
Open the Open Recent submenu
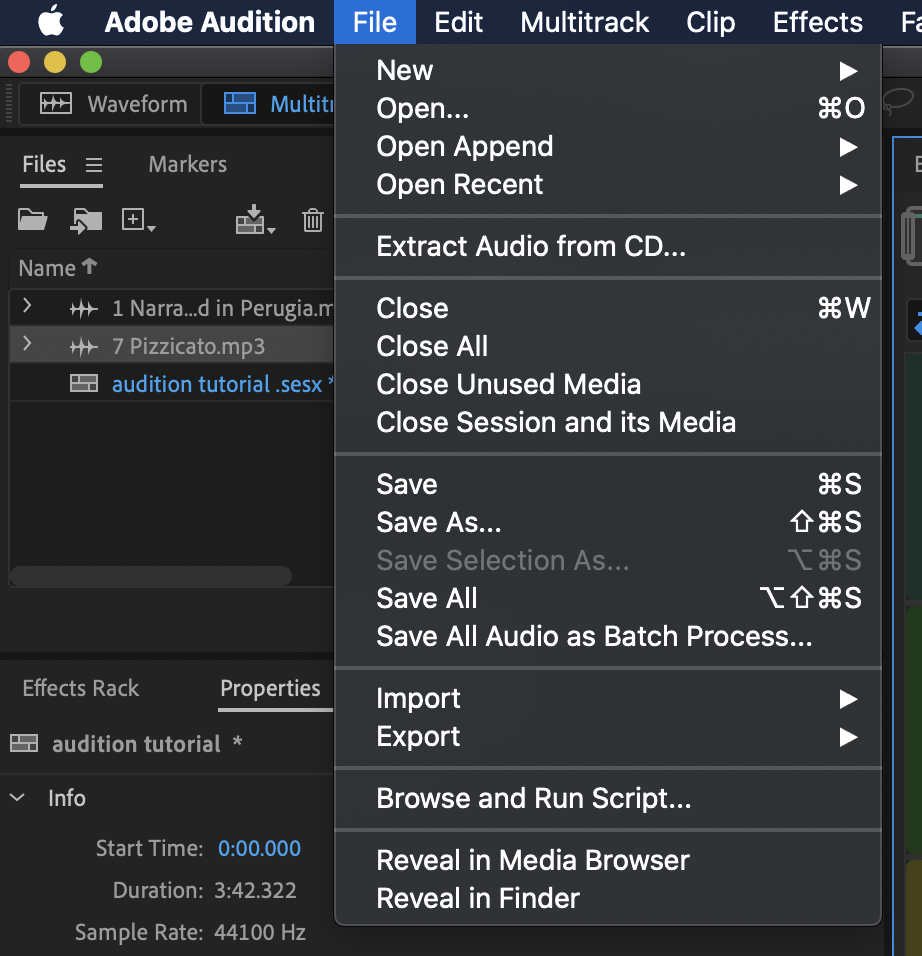click(x=608, y=185)
